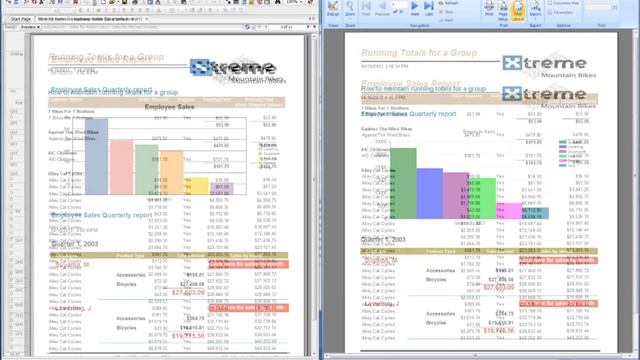Click the Xtreme logo in the left report
Screen dimensions: 640x360
[x=238, y=71]
